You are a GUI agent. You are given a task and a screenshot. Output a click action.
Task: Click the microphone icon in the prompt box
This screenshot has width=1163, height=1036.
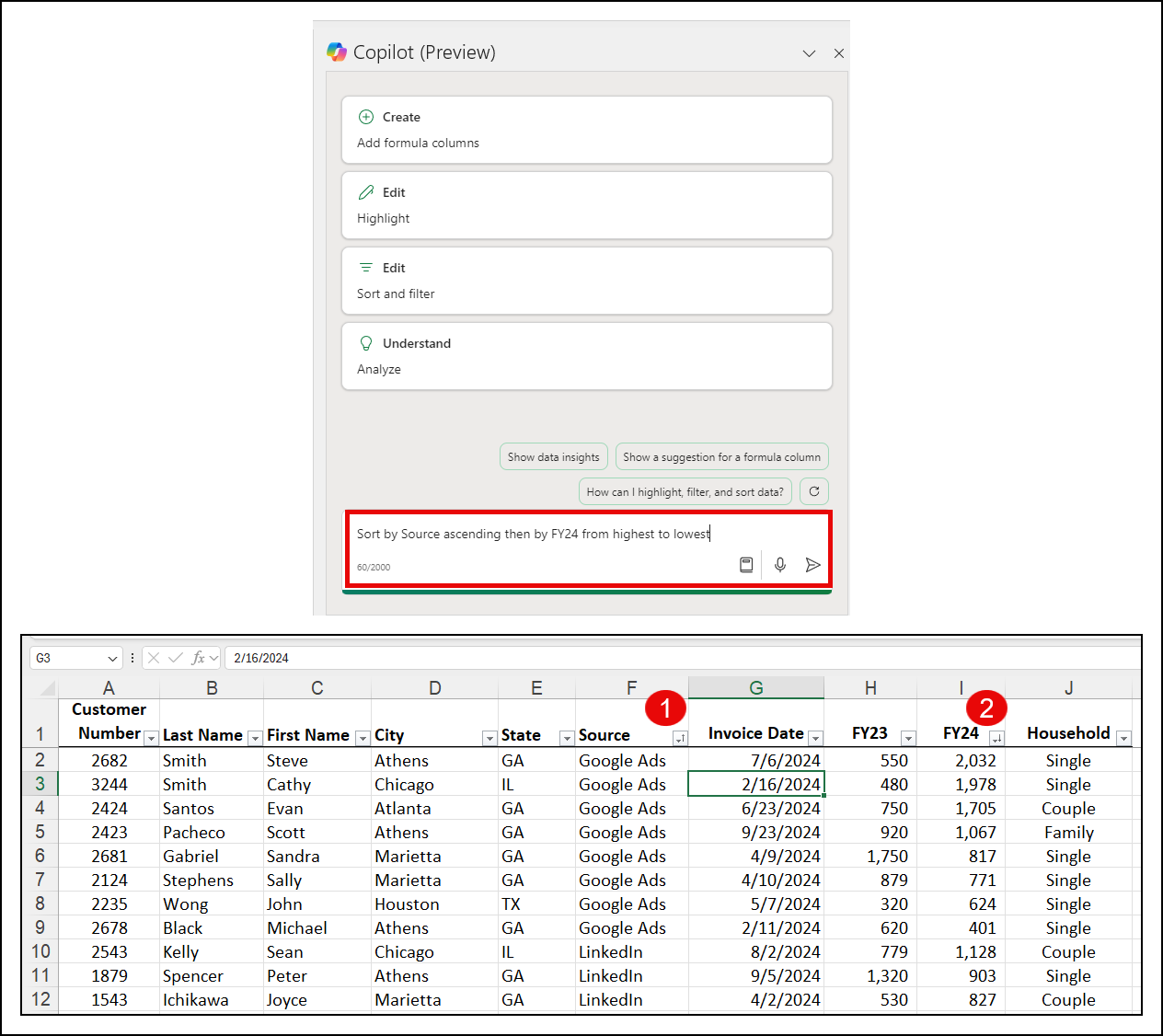779,564
